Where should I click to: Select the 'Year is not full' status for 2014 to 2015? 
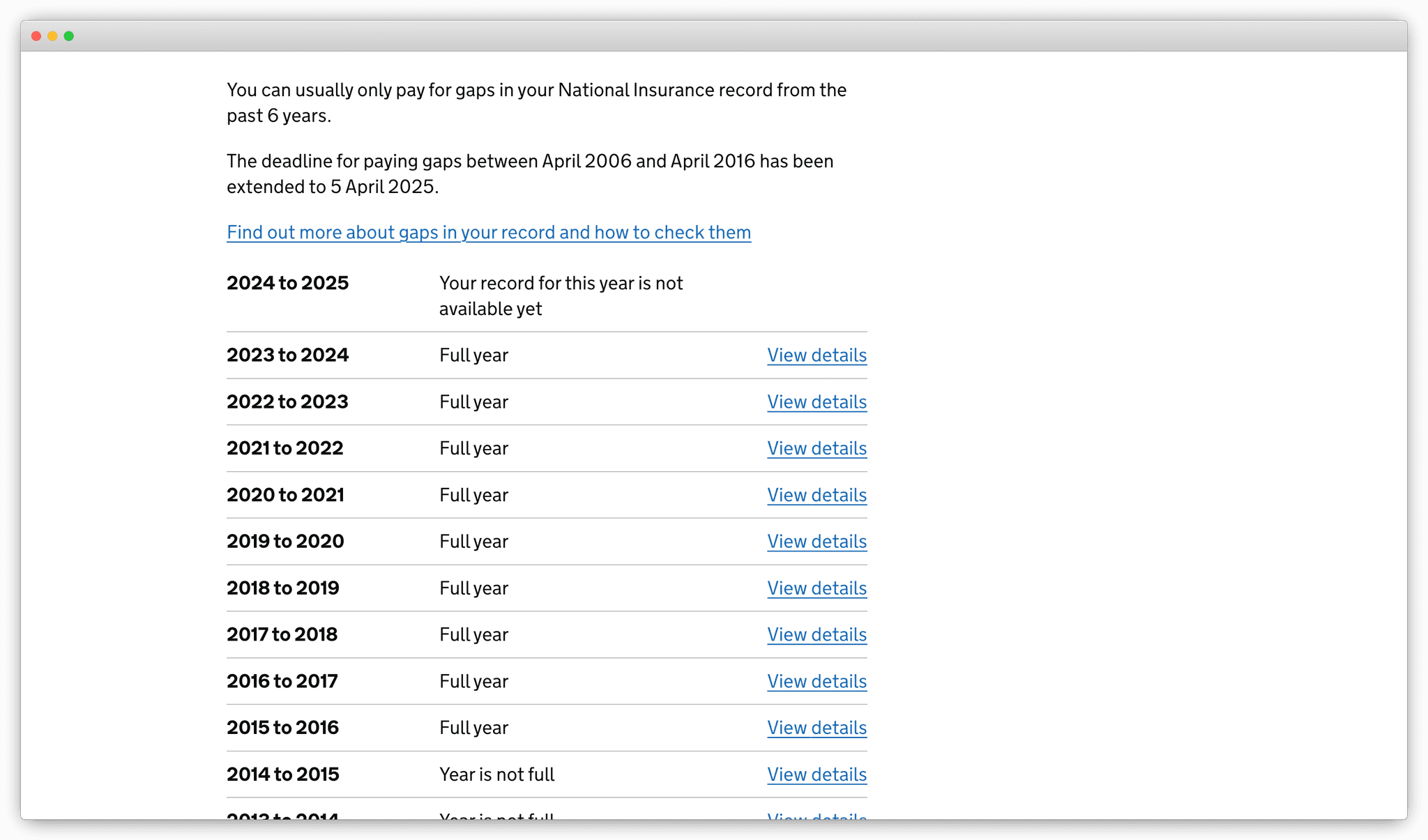[496, 774]
